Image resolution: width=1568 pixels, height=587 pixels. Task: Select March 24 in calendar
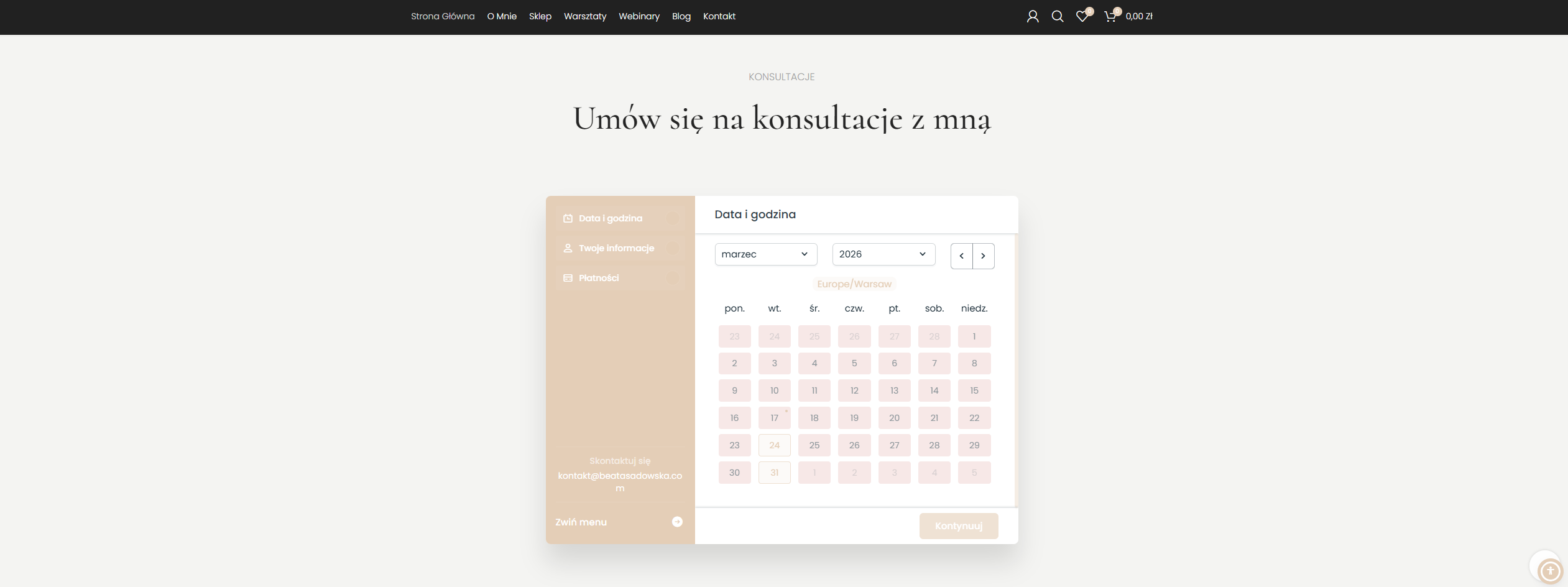[x=774, y=445]
